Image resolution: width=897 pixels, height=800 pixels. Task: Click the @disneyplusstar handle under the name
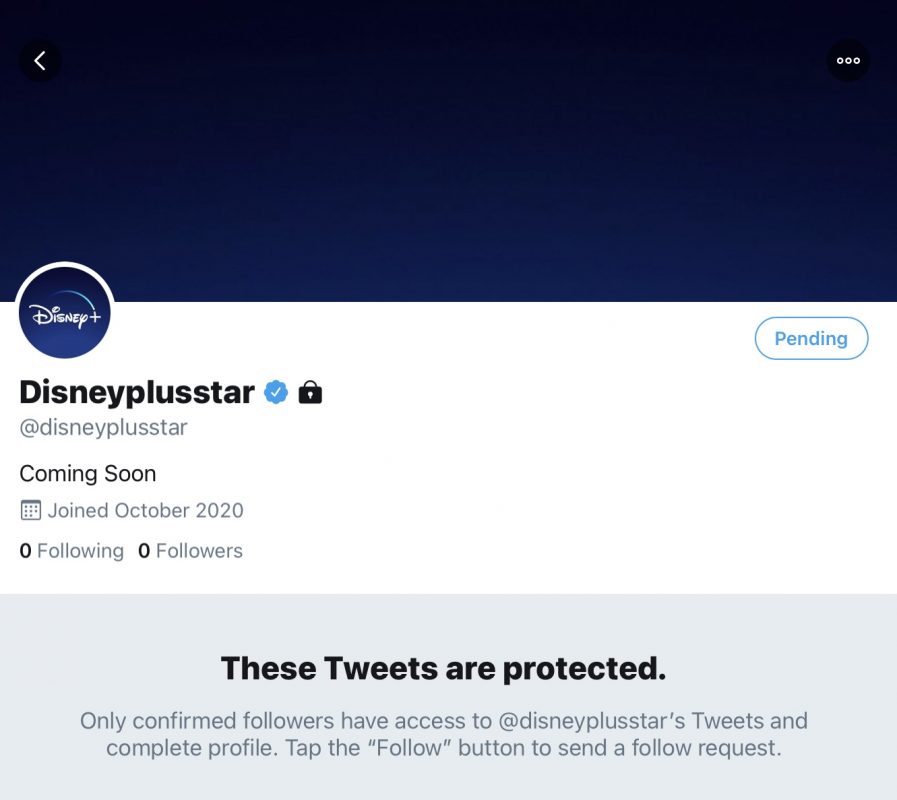(x=103, y=428)
